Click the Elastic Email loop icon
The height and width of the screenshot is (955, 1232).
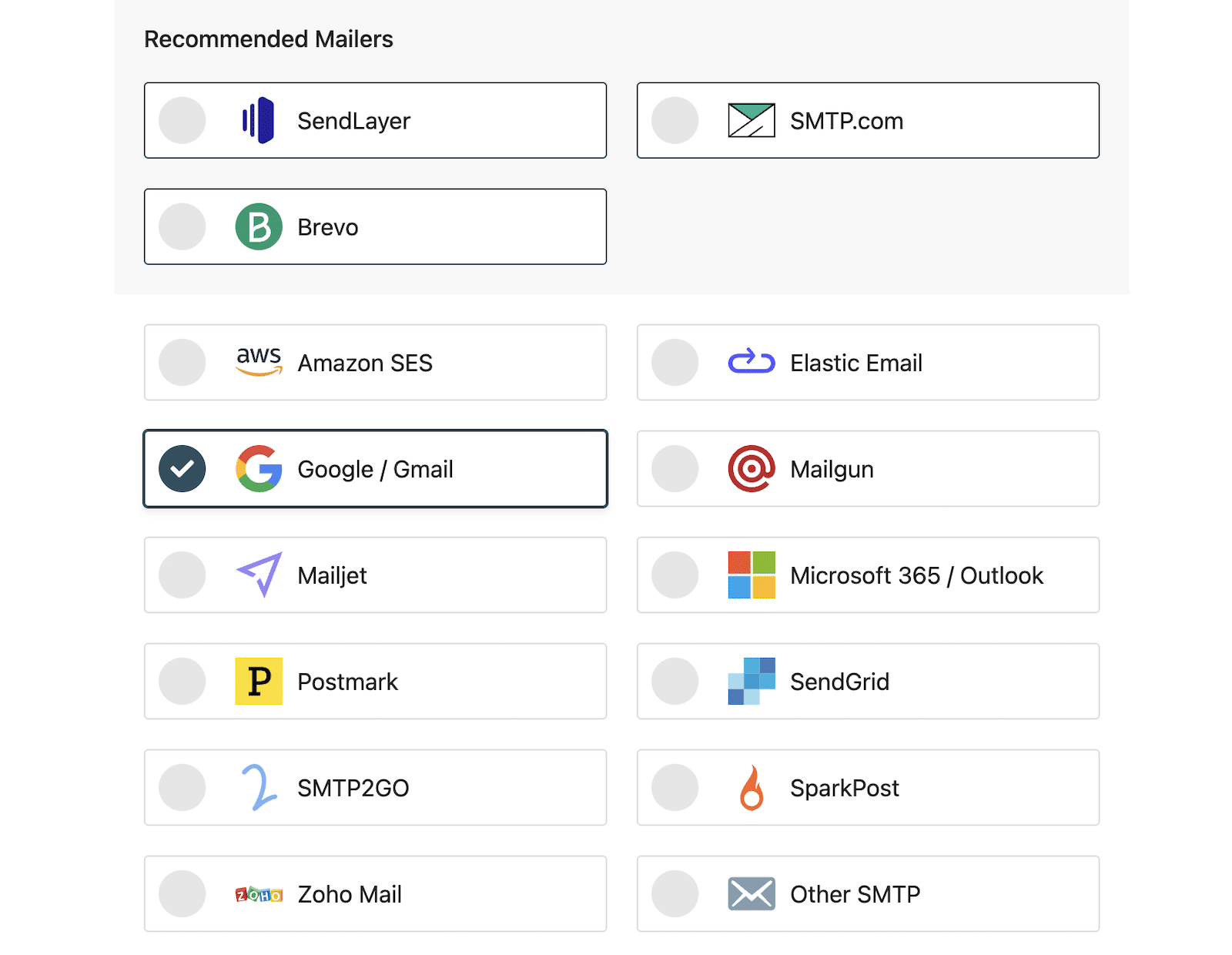[x=752, y=362]
